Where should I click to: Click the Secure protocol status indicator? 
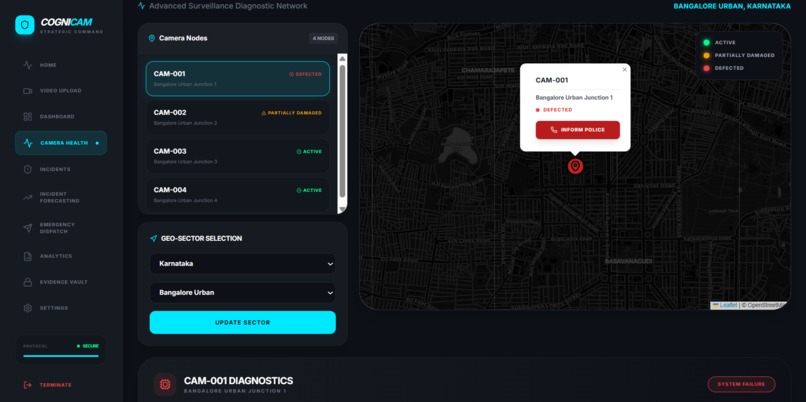(88, 346)
